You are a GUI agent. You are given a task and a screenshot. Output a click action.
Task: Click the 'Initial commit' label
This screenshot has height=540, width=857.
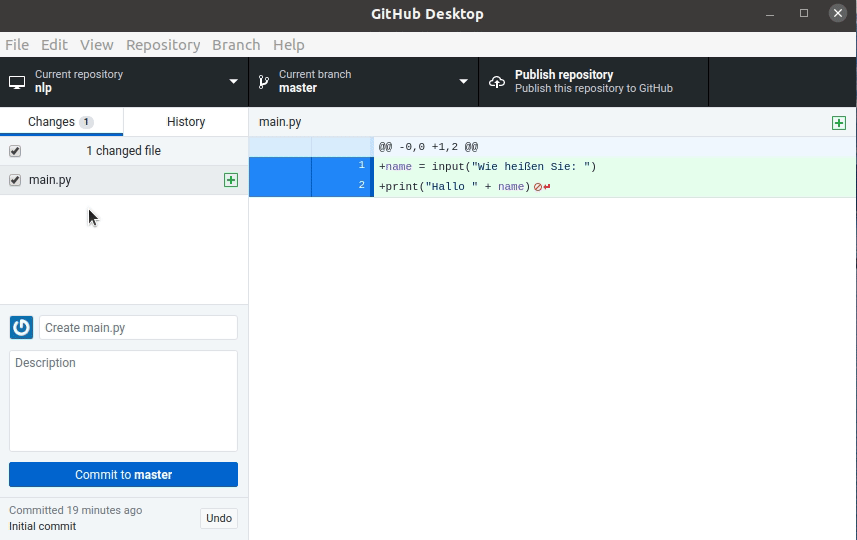click(43, 526)
